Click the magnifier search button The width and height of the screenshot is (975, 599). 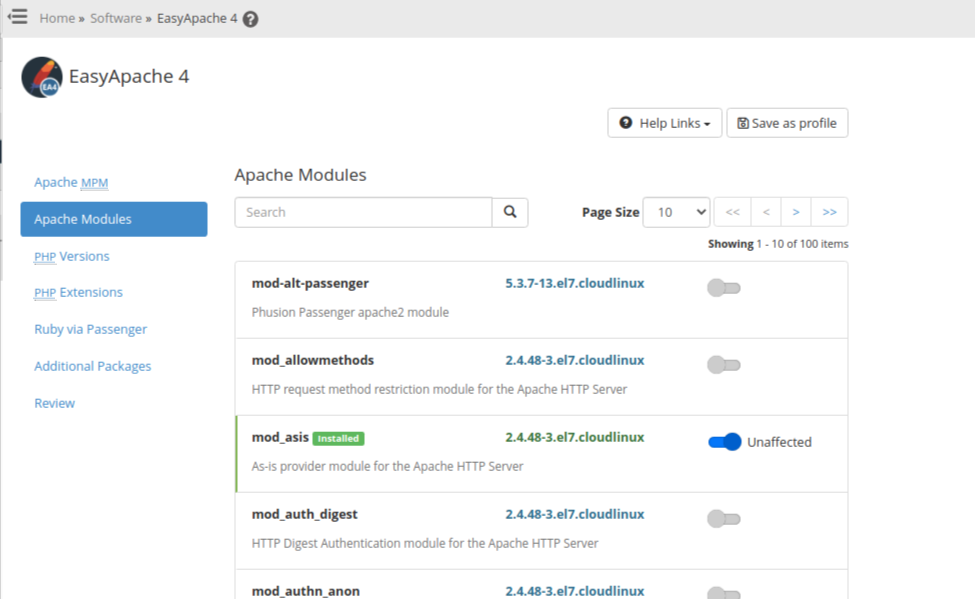click(x=510, y=212)
